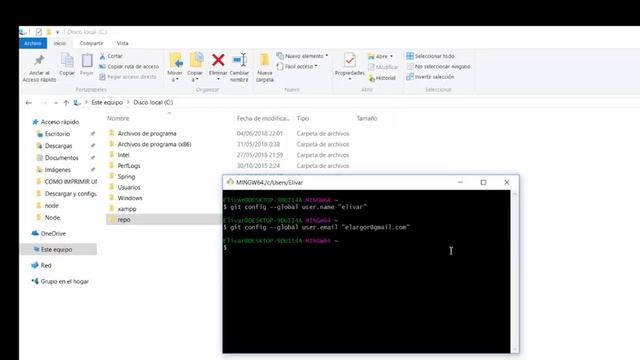This screenshot has width=640, height=360.
Task: Select the Intel folder
Action: tap(123, 155)
